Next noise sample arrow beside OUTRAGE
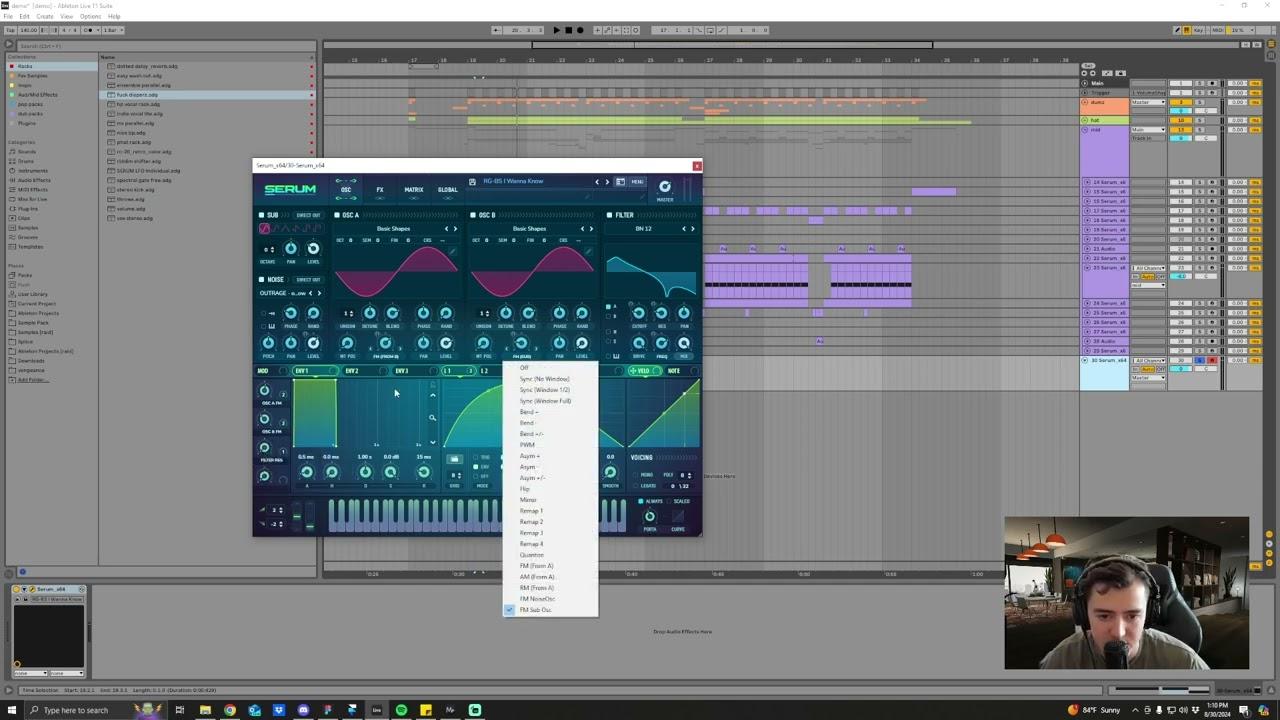Image resolution: width=1280 pixels, height=720 pixels. [319, 293]
